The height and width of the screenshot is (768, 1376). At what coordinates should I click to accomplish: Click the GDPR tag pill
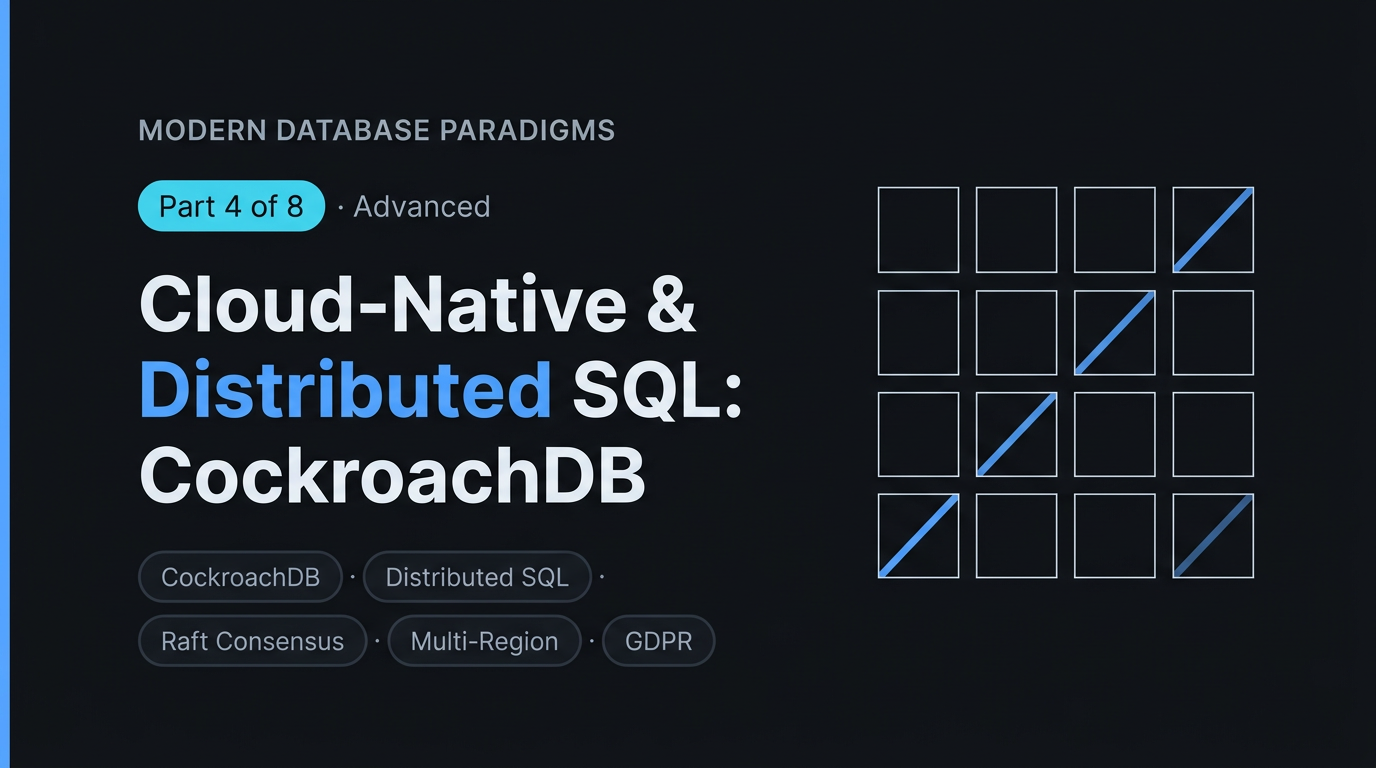click(659, 641)
